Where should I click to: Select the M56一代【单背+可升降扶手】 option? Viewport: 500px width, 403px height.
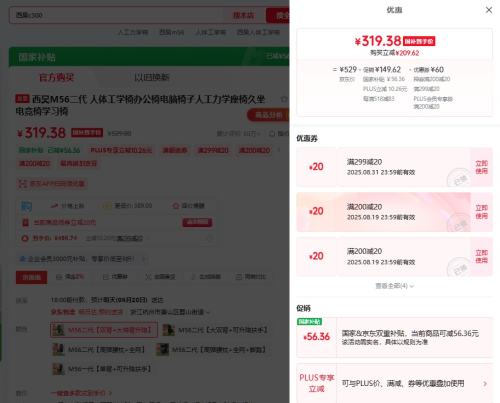102,369
